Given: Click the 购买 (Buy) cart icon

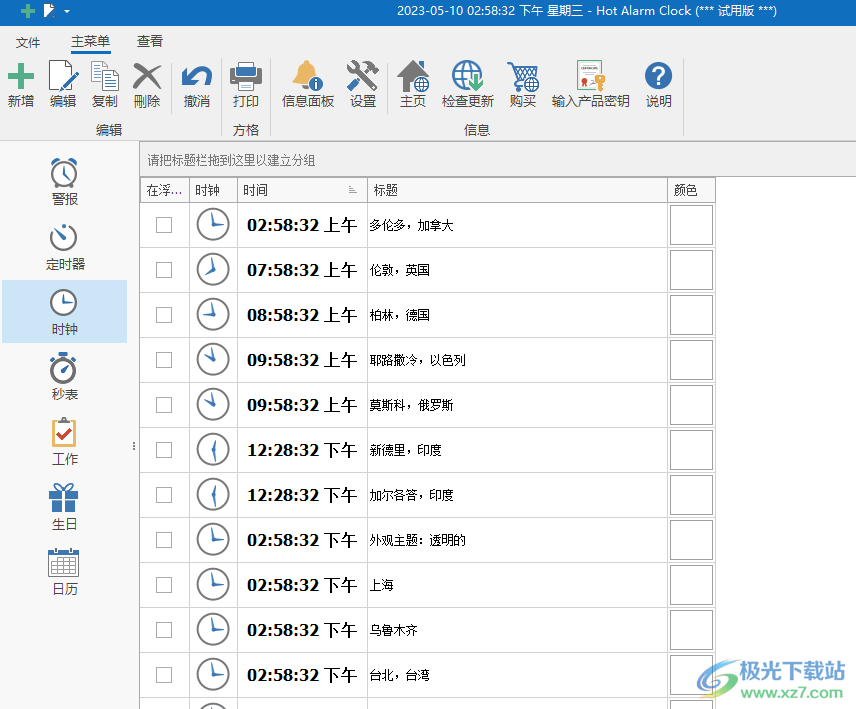Looking at the screenshot, I should click(x=523, y=76).
